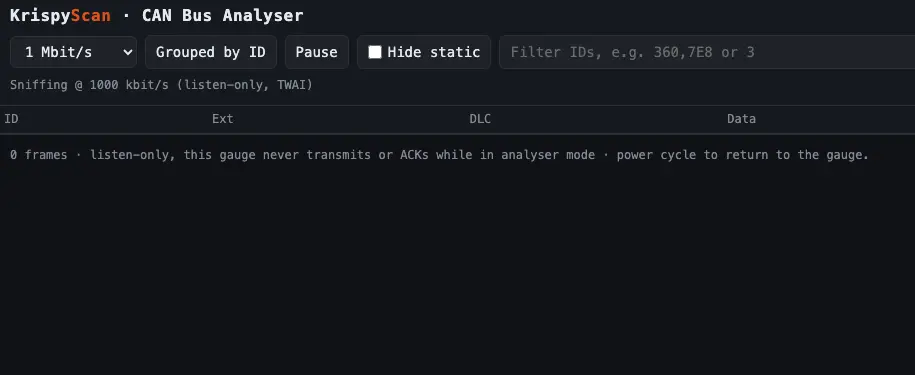This screenshot has height=375, width=915.
Task: Click the empty frame table area
Action: [458, 271]
